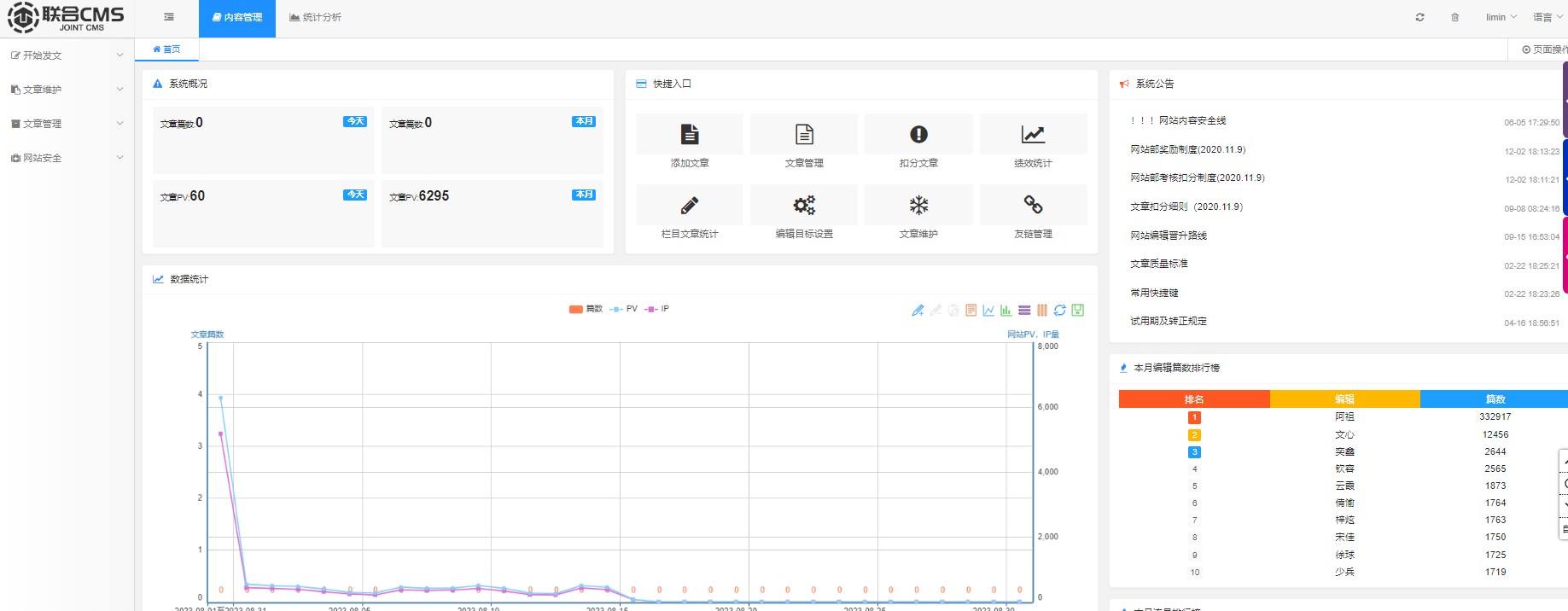Switch to 内容管理 top tab
The image size is (1568, 611).
pyautogui.click(x=237, y=18)
